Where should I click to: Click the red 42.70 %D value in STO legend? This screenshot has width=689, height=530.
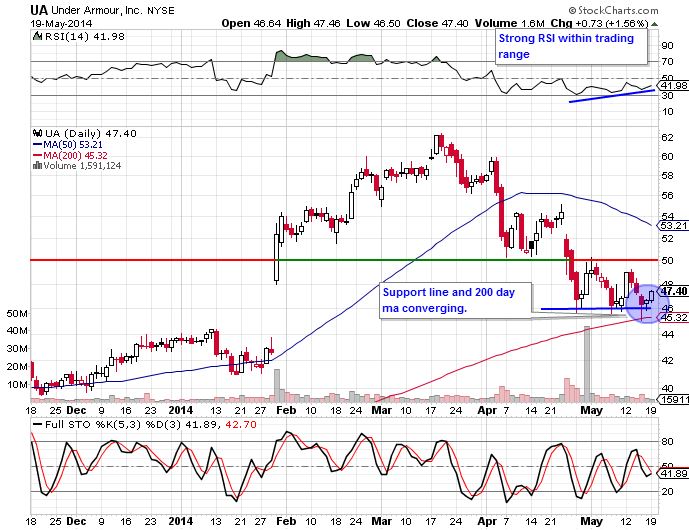240,425
